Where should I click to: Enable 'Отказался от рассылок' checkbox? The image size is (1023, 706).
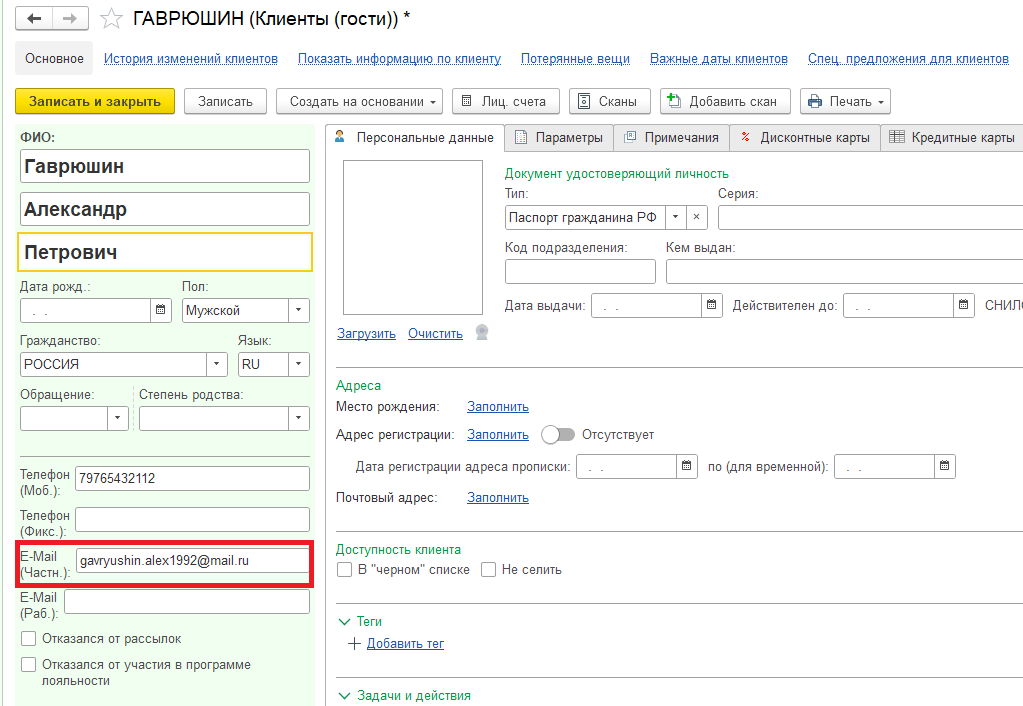[x=28, y=638]
